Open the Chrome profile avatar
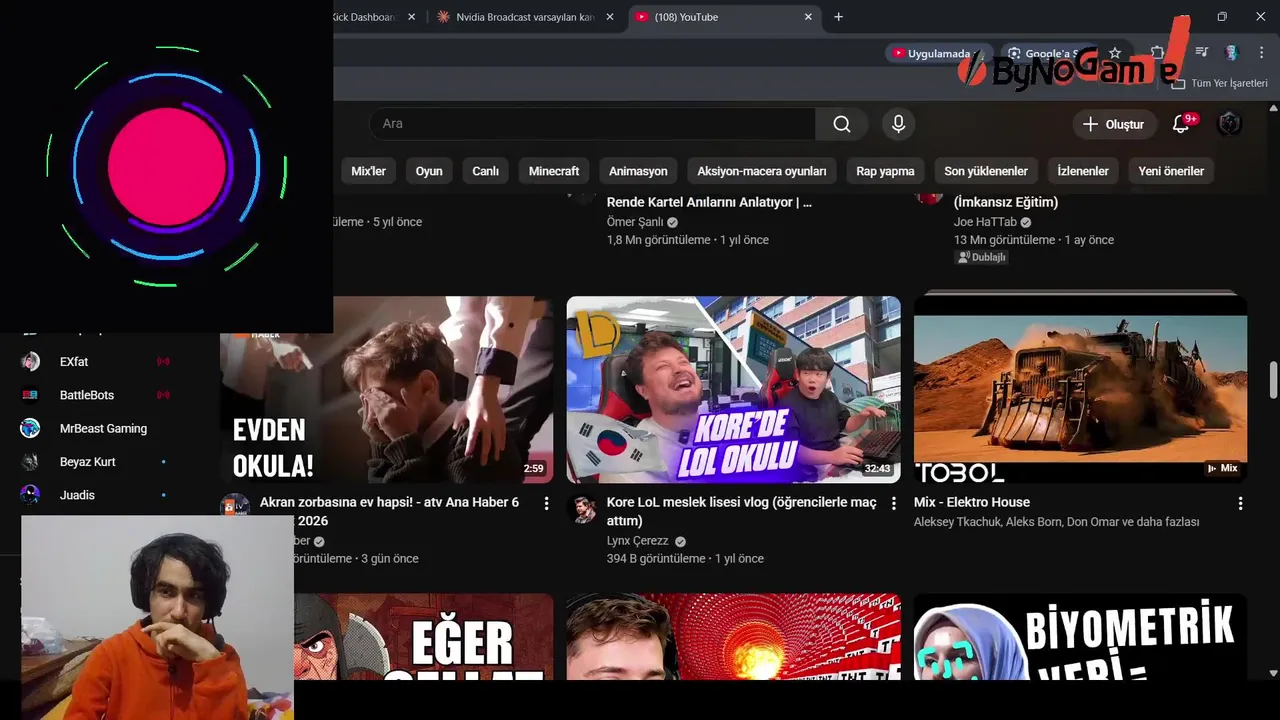The image size is (1280, 720). pos(1232,53)
